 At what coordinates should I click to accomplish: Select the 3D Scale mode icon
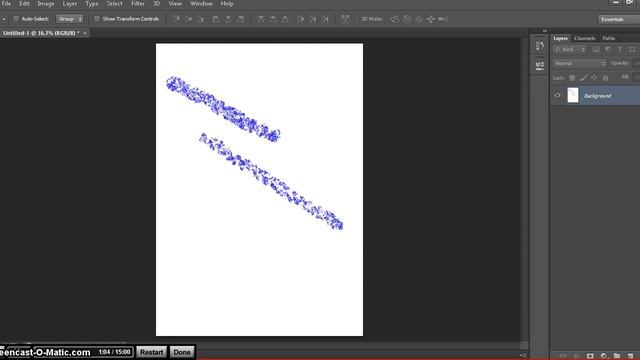tap(443, 19)
